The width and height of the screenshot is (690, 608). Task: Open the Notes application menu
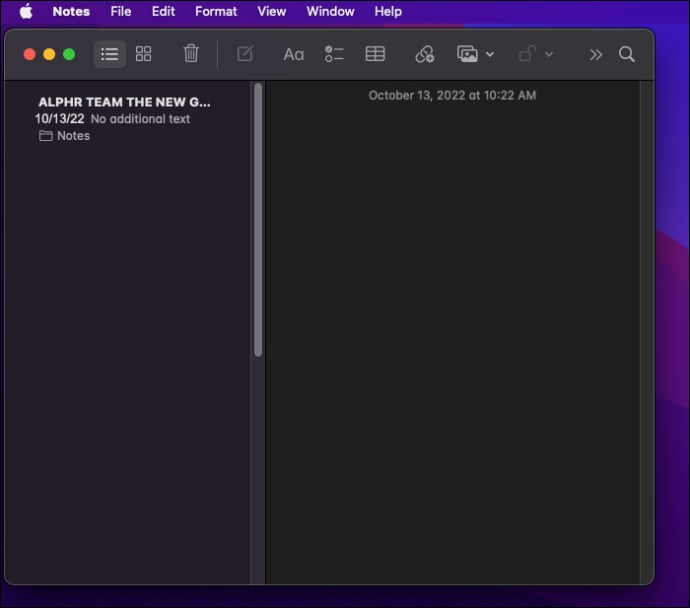[71, 11]
